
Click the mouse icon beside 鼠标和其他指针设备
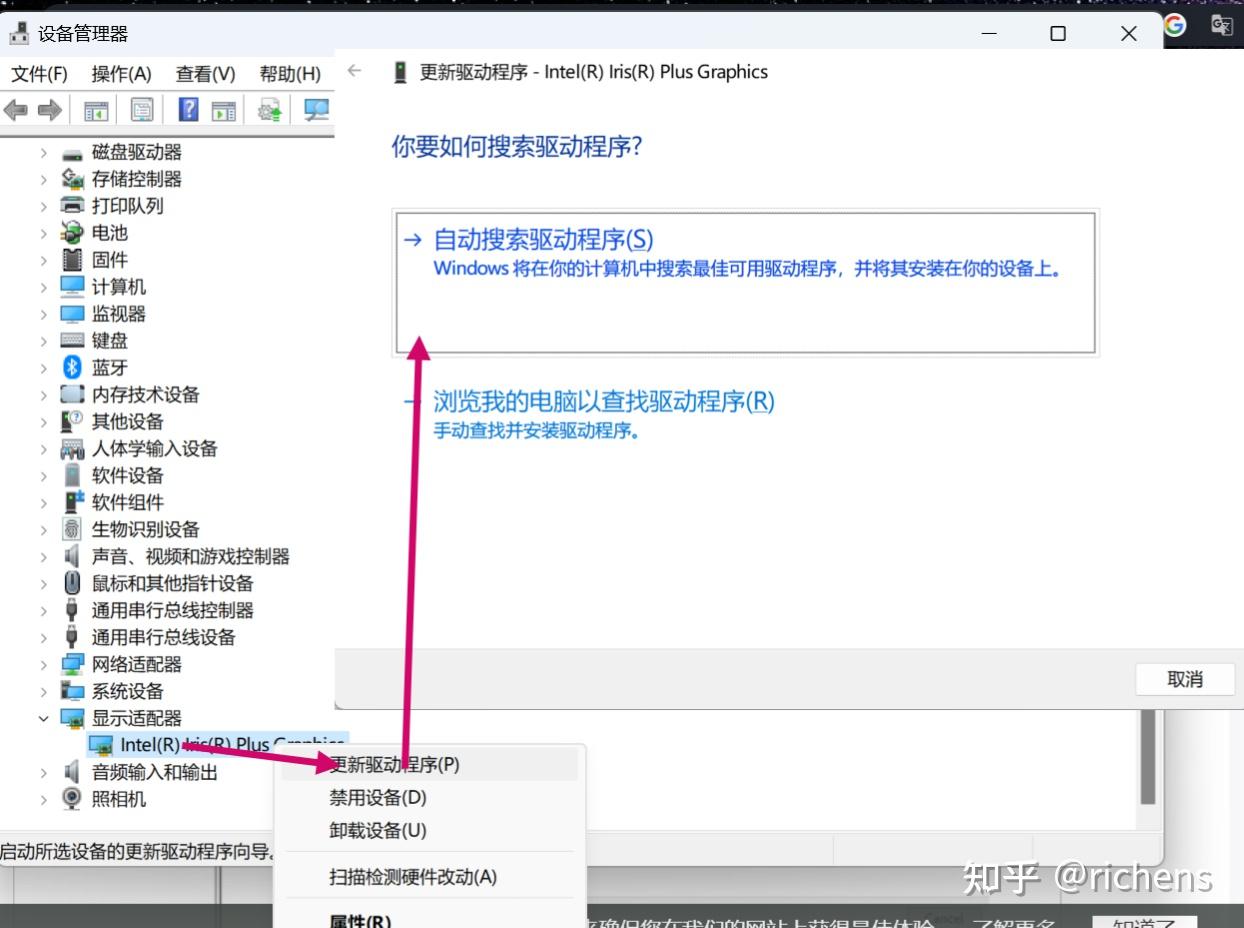[x=72, y=583]
